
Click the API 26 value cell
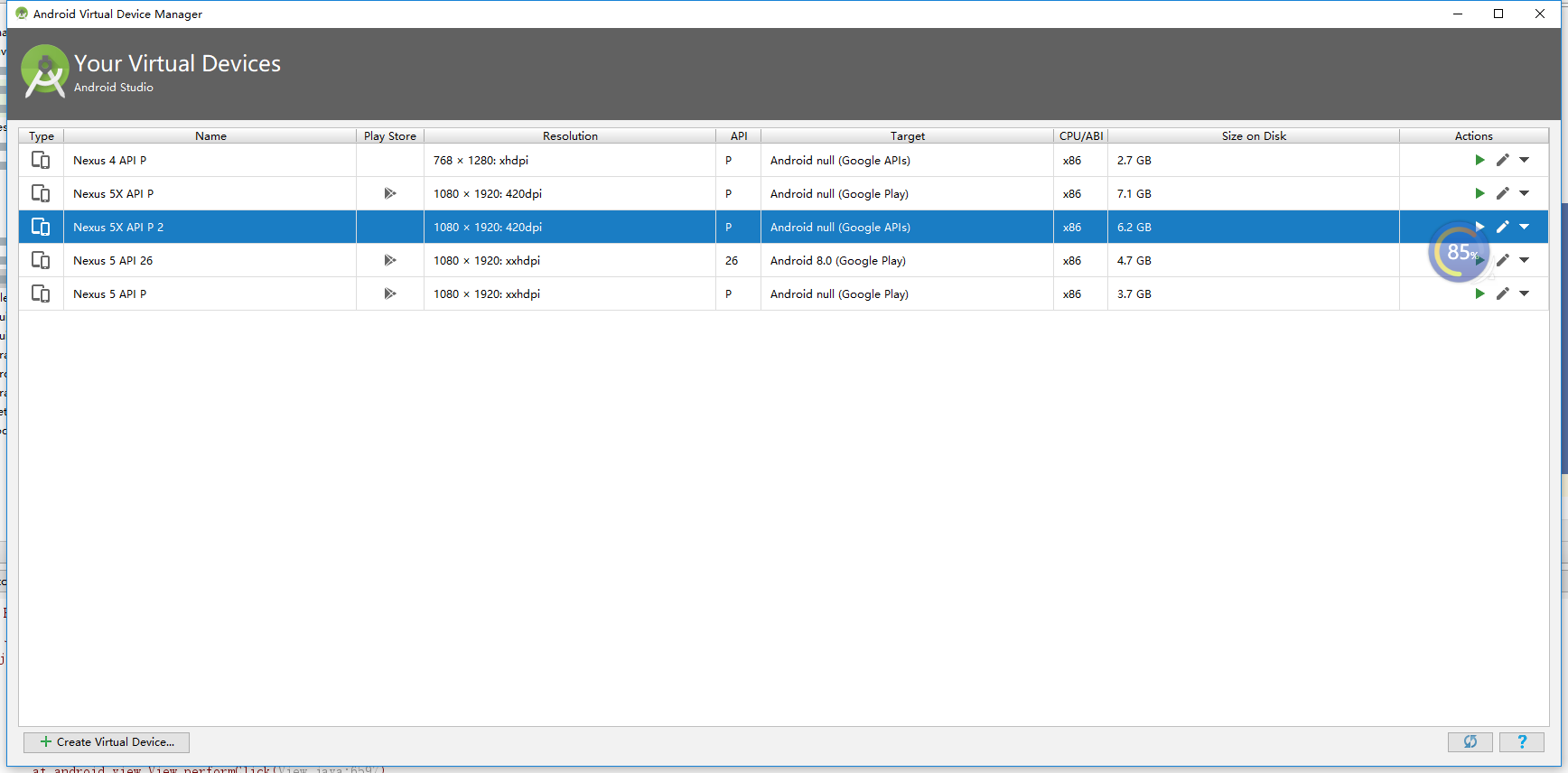tap(739, 260)
